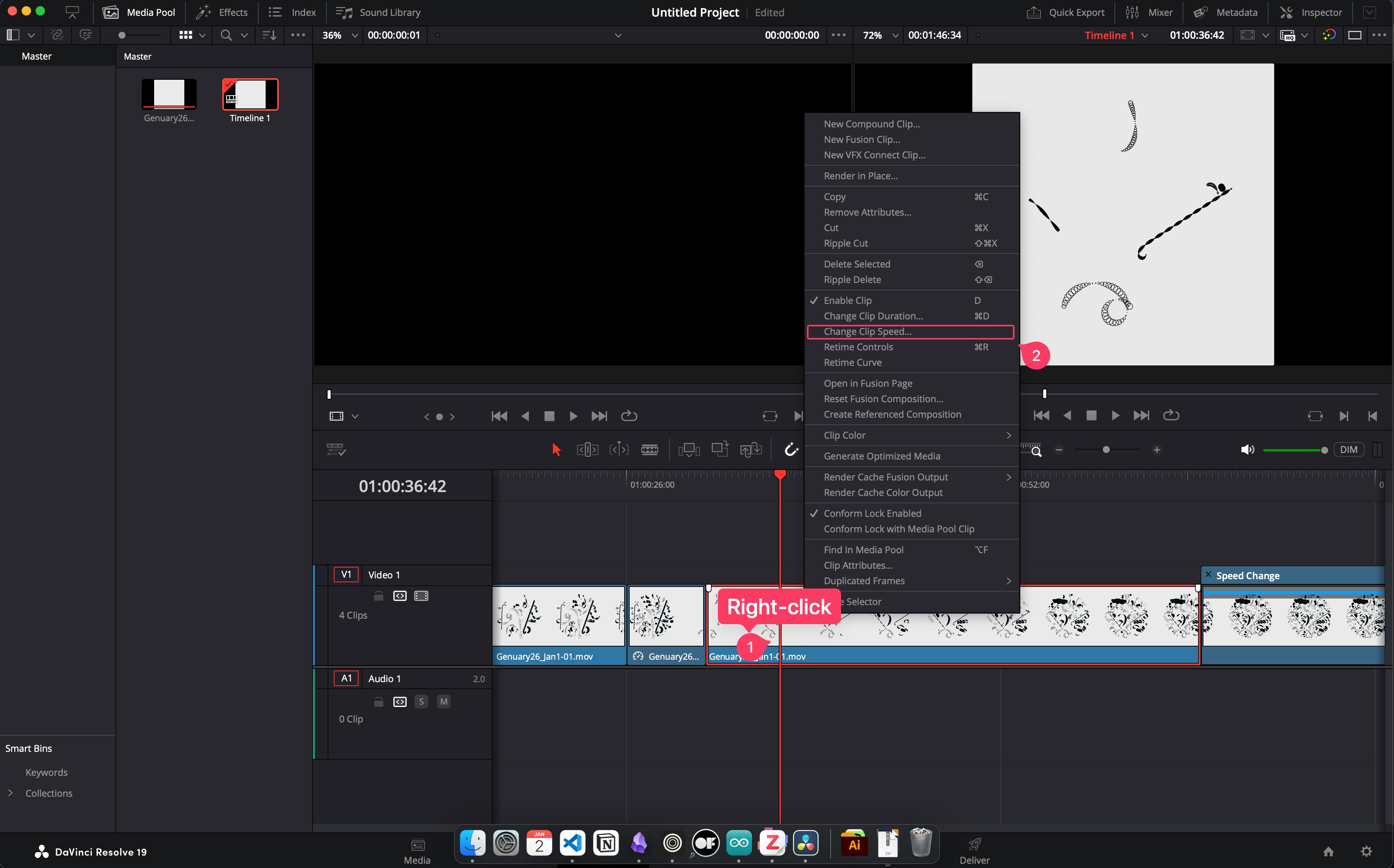Click the Insert clip icon
Screen dimensions: 1394x868
pos(688,449)
